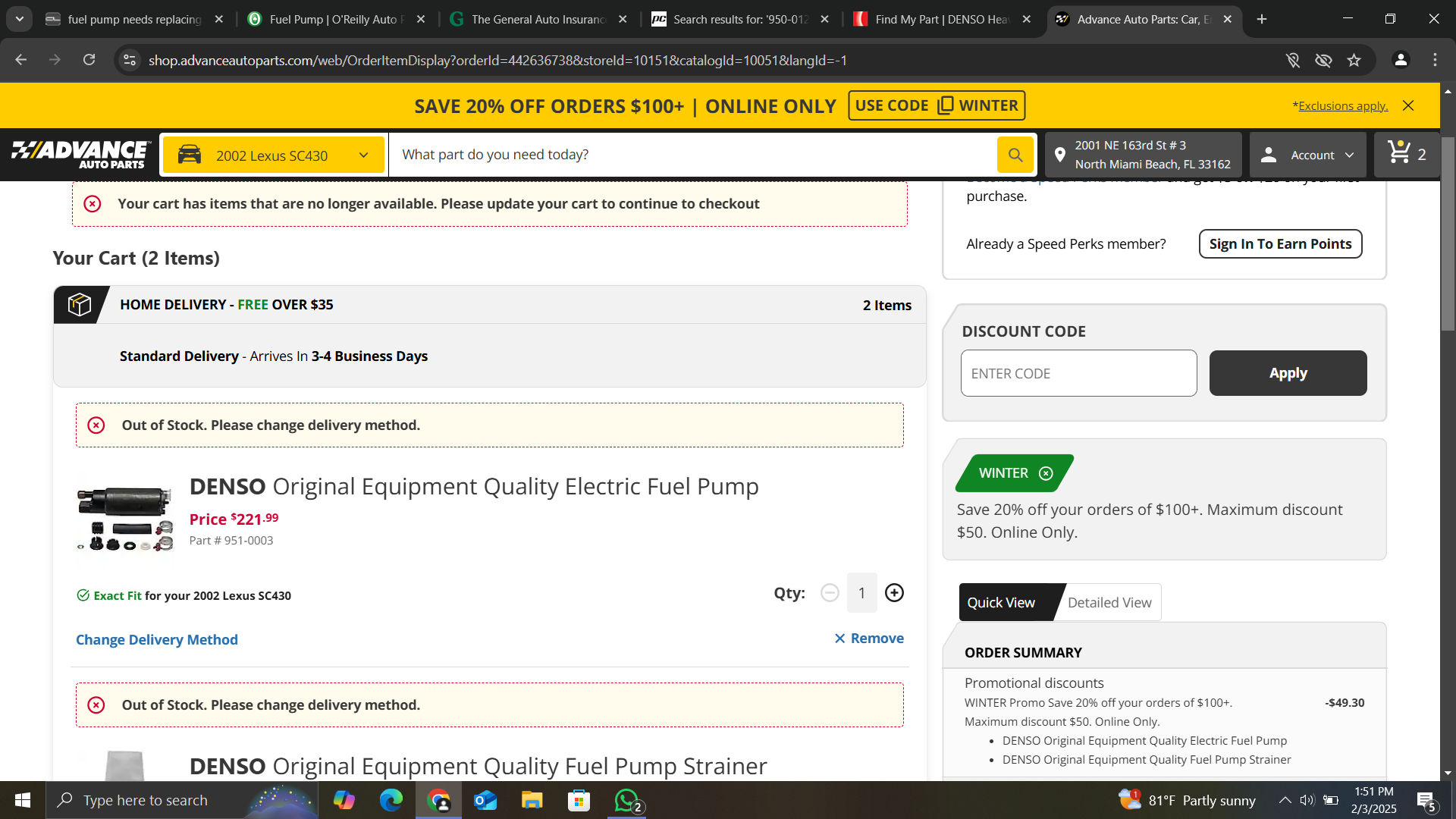Click the Apply discount button
The image size is (1456, 819).
(x=1288, y=373)
